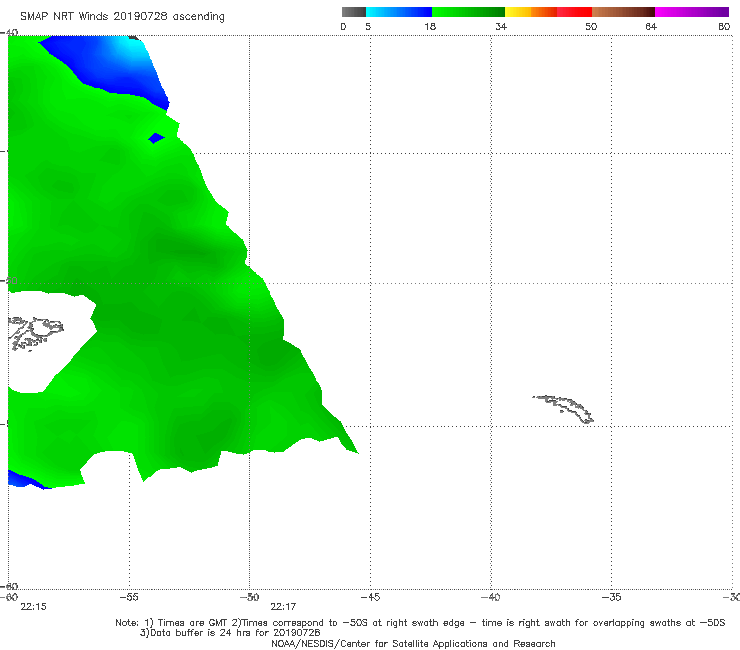Viewport: 740px width, 650px height.
Task: Click the color bar label "64"
Action: [651, 26]
